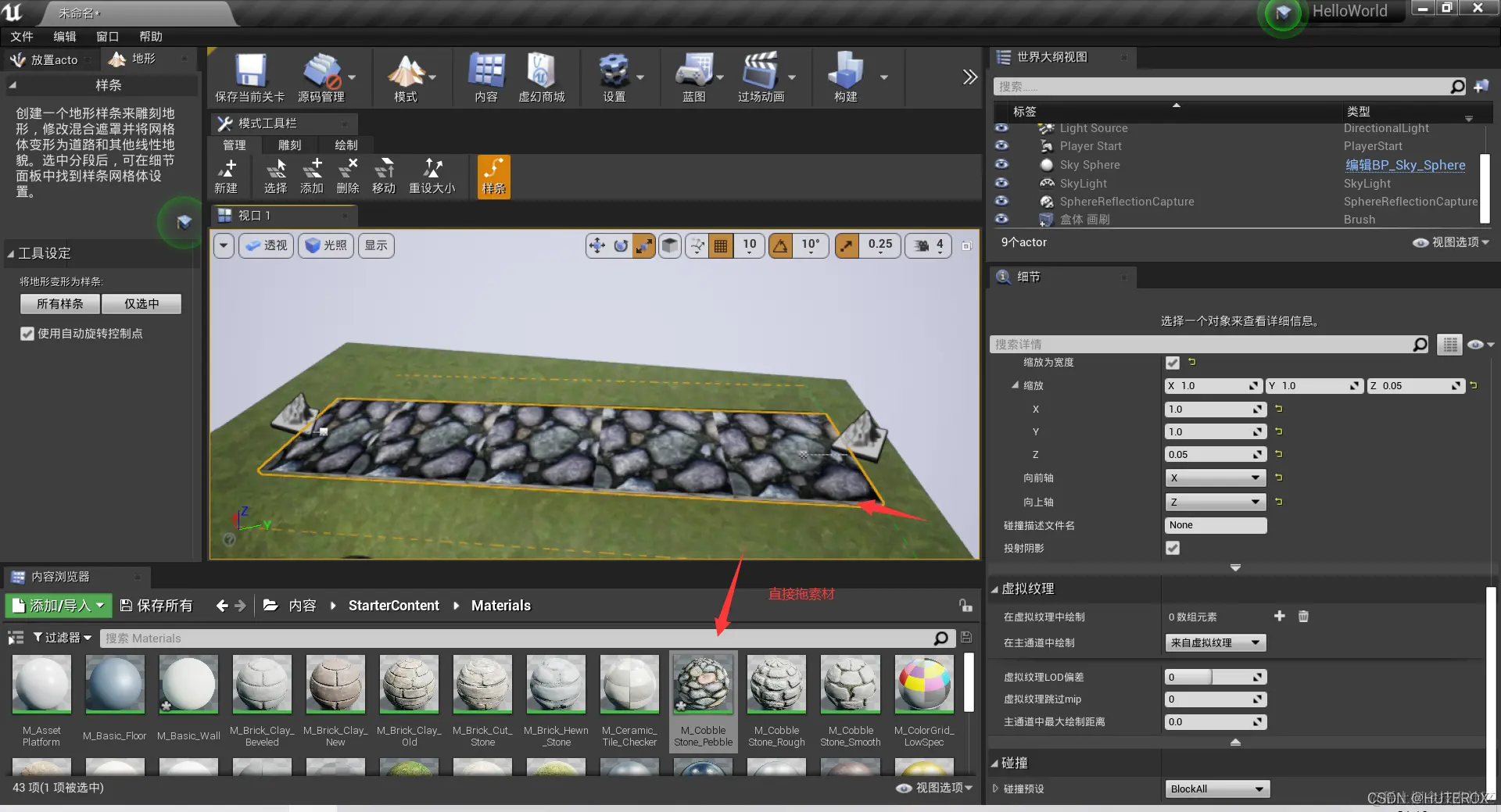Toggle surface snapping icon in viewport
This screenshot has height=812, width=1501.
[697, 245]
